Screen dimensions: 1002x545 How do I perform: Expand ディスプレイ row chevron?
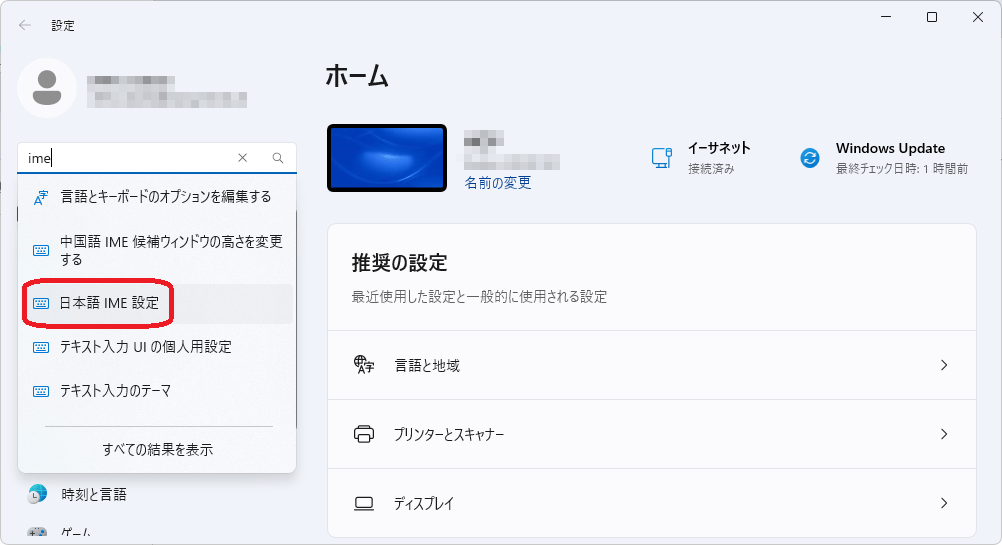click(x=943, y=502)
